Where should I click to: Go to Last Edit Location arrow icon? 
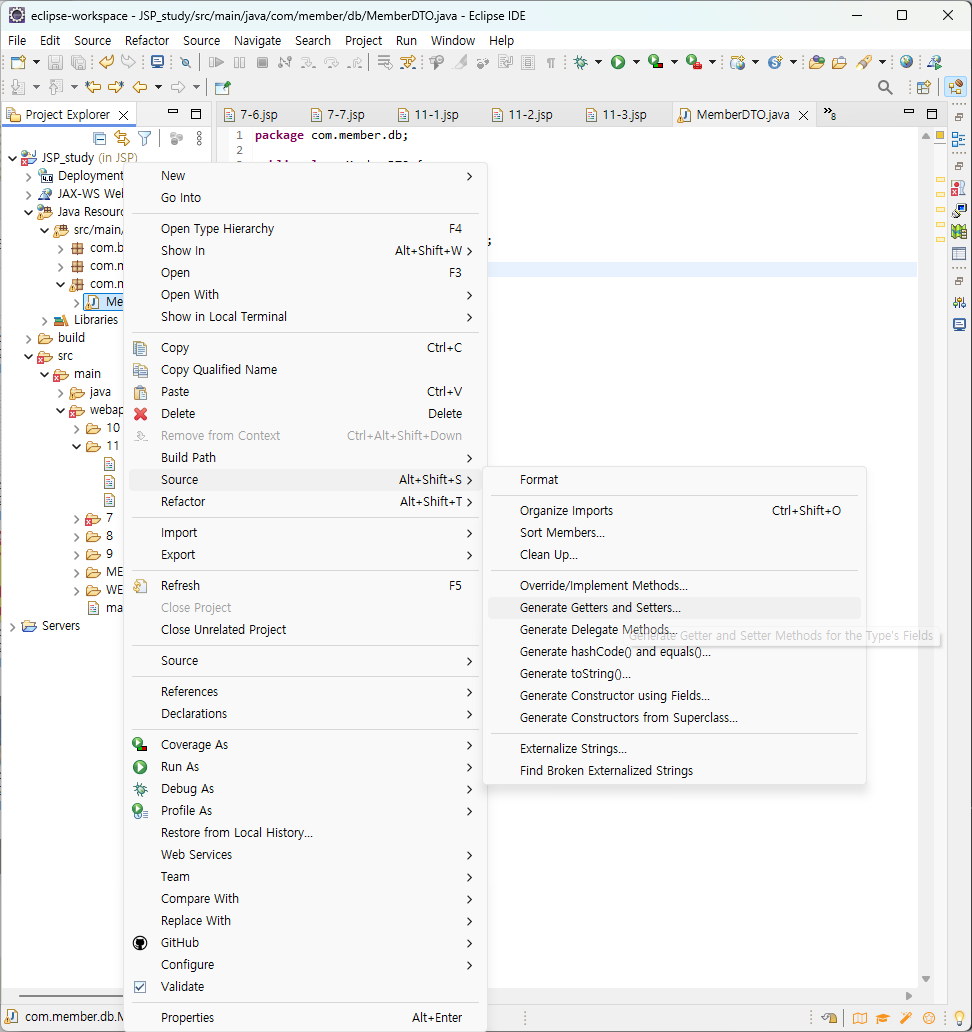click(94, 87)
